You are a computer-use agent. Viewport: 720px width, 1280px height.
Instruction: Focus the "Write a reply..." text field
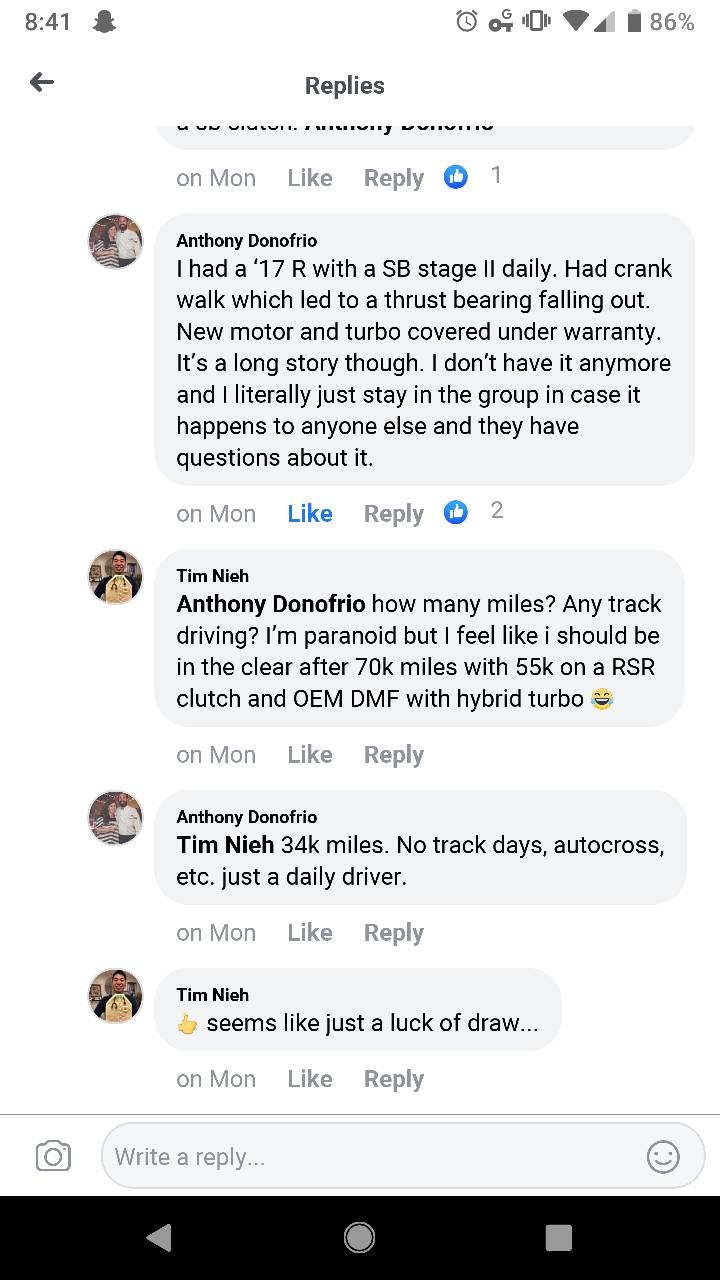[370, 1157]
